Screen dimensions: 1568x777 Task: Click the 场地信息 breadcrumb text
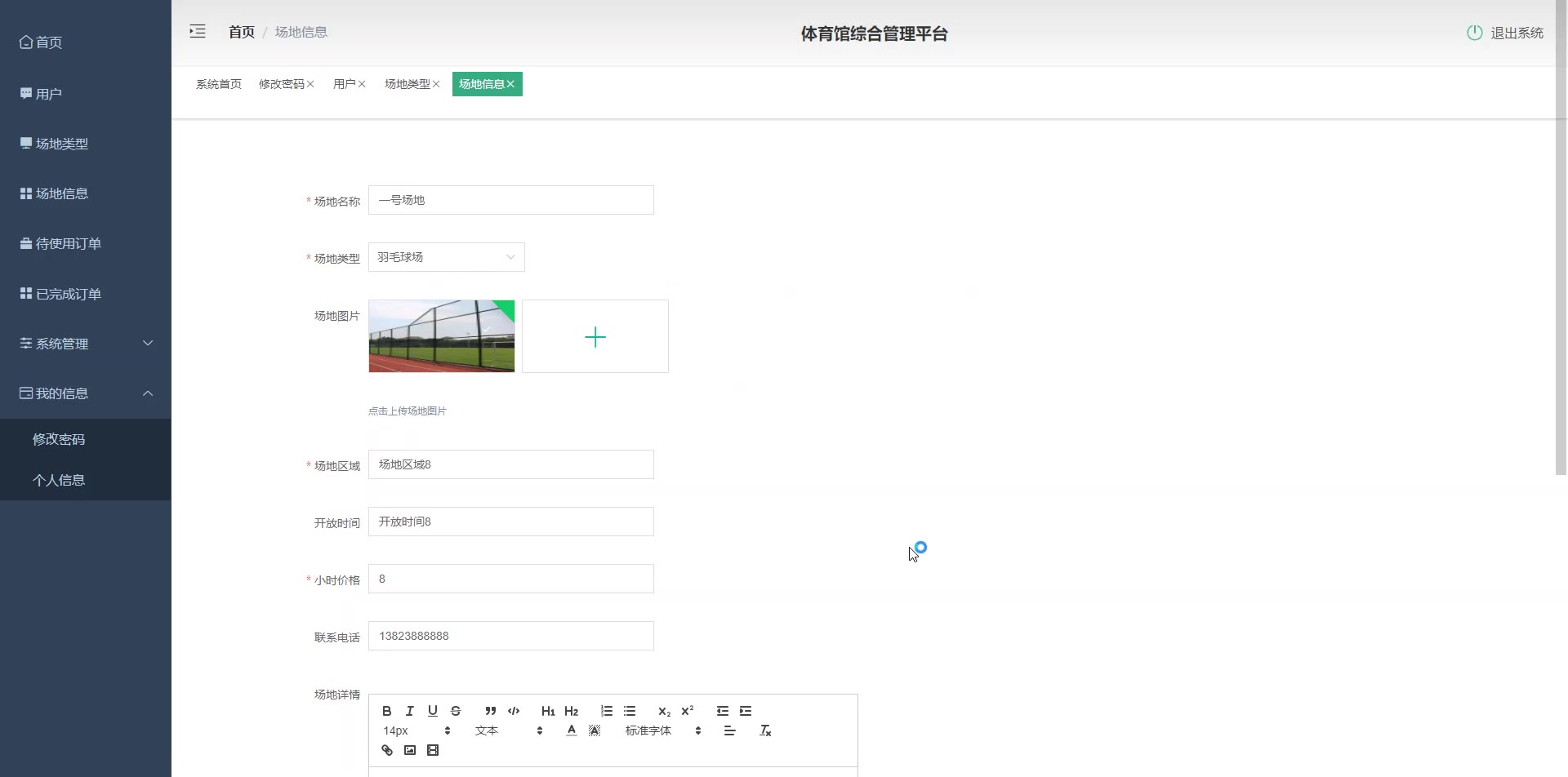pyautogui.click(x=301, y=32)
